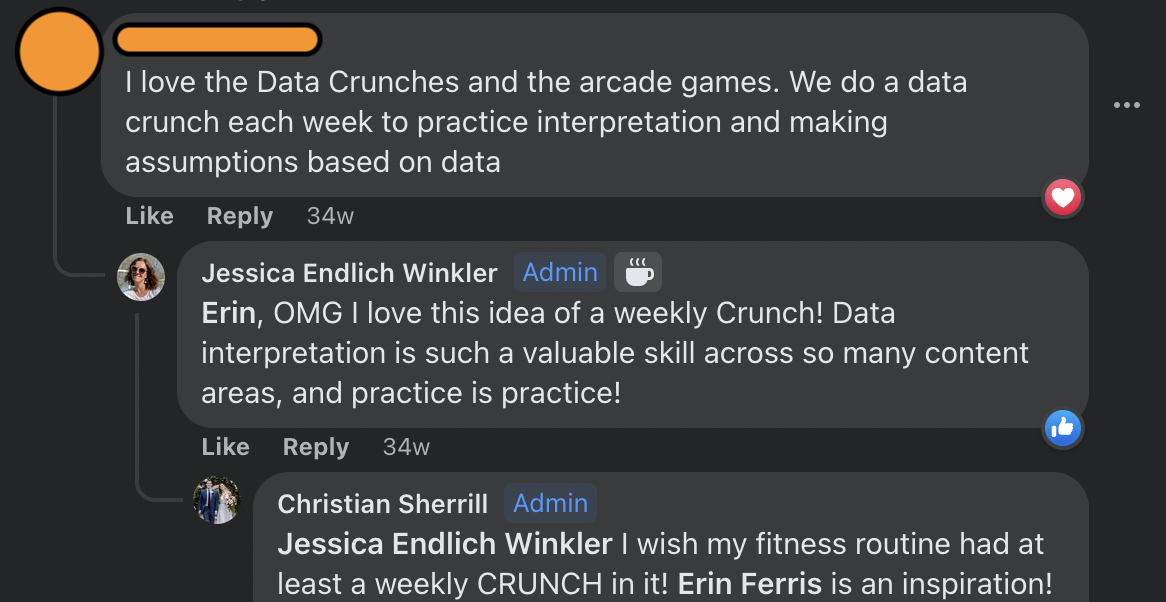Open the 34w timestamp on the top comment

[x=329, y=215]
